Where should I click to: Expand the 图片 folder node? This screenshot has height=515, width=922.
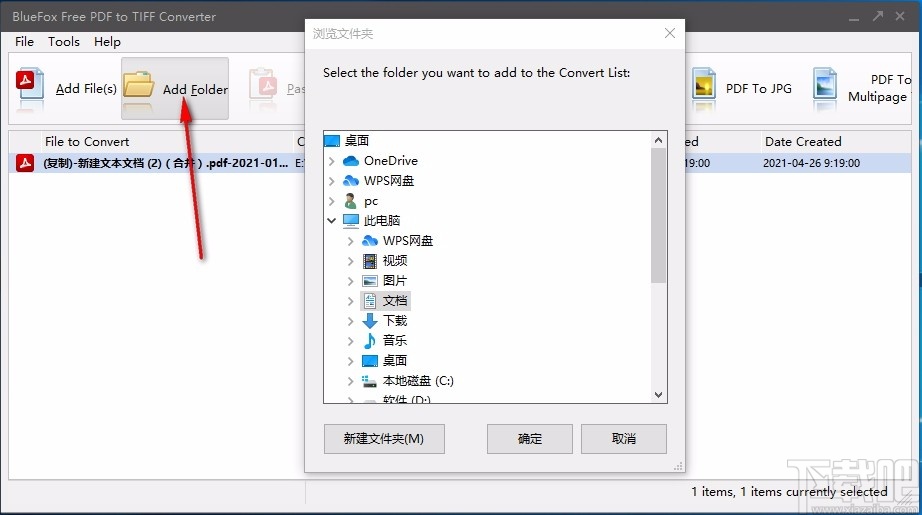click(x=350, y=281)
